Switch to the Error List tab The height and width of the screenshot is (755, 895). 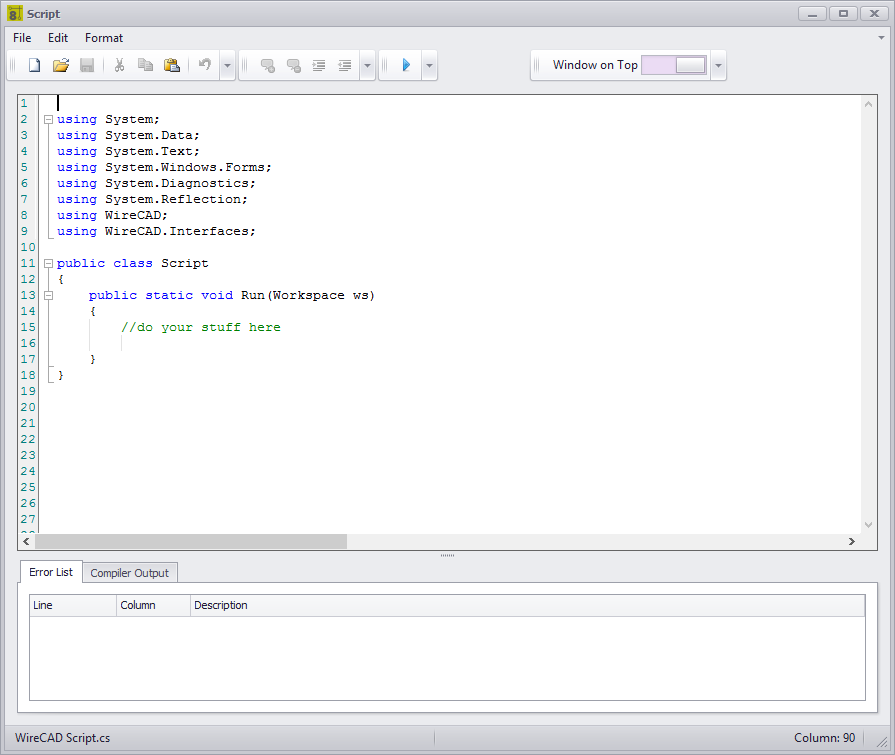click(51, 572)
